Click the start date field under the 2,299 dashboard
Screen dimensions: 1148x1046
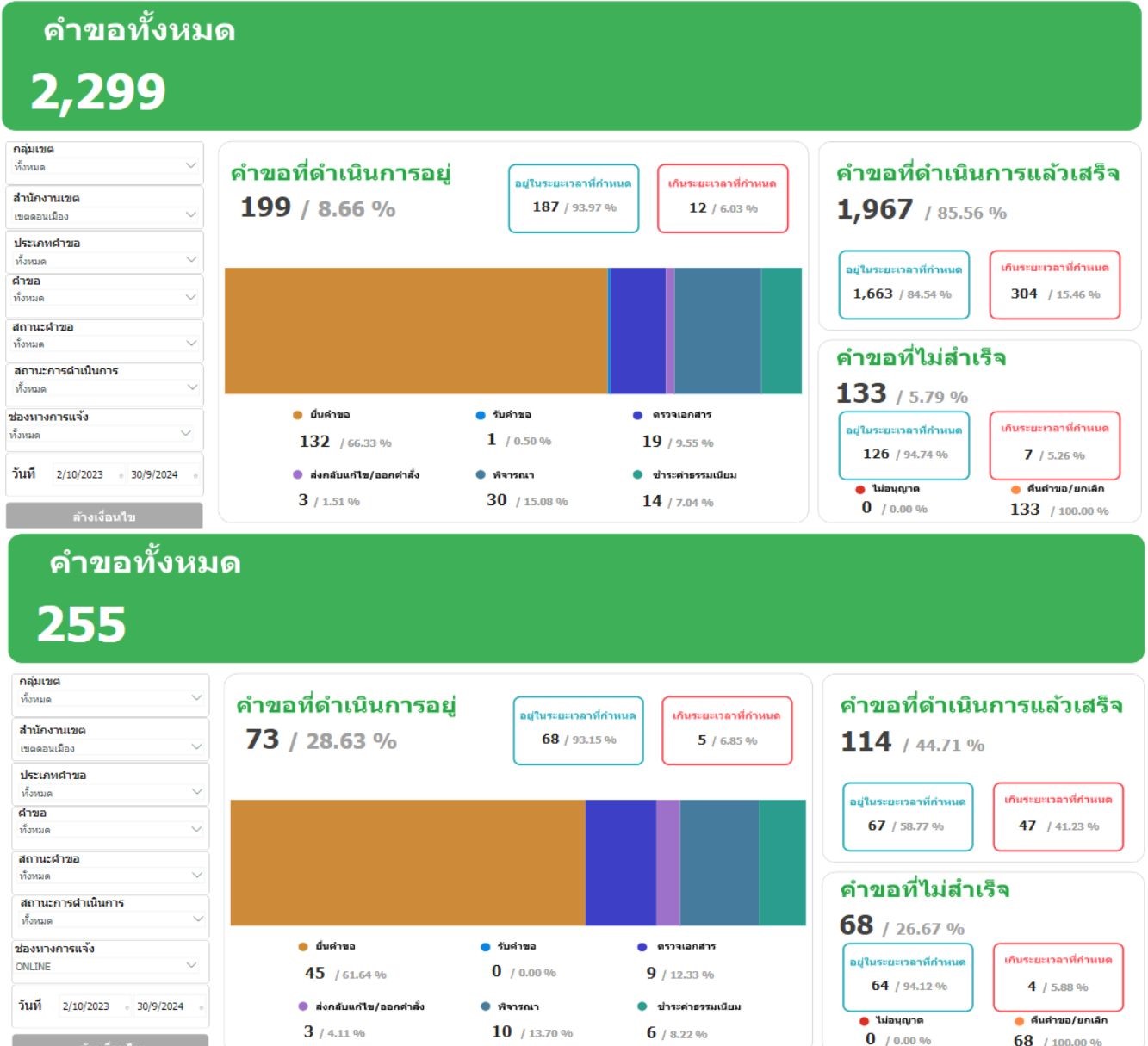pos(80,474)
